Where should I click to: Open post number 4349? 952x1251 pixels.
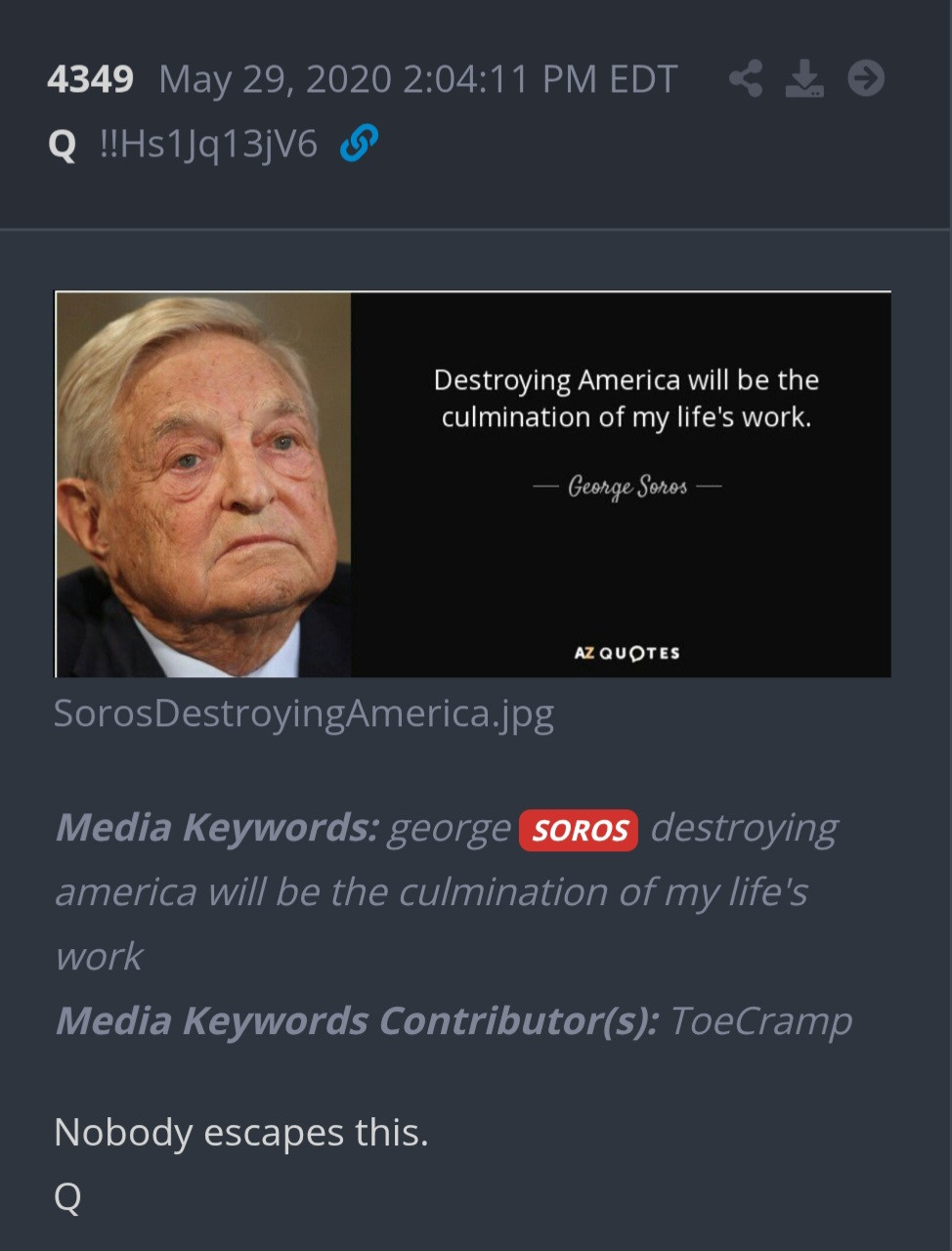click(90, 79)
